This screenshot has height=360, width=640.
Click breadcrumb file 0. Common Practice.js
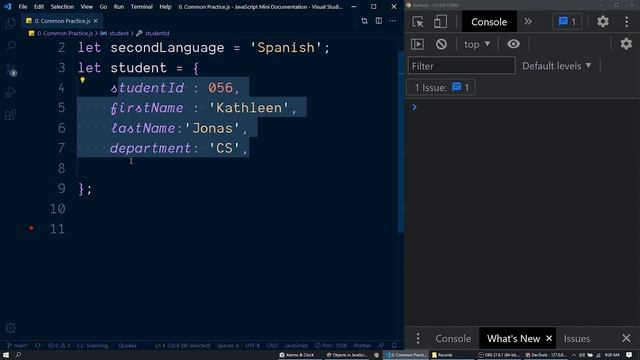64,33
